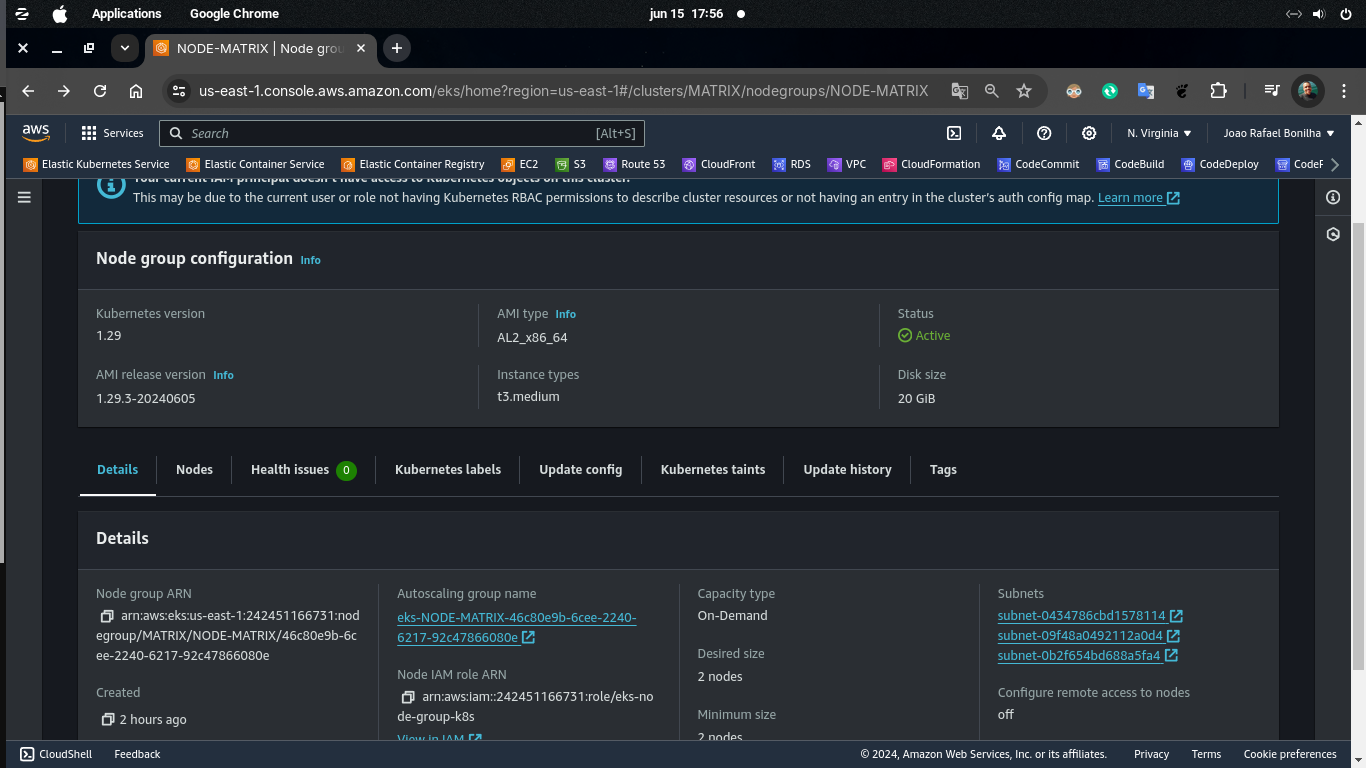Open Chrome home page button
Image resolution: width=1366 pixels, height=768 pixels.
pos(136,91)
